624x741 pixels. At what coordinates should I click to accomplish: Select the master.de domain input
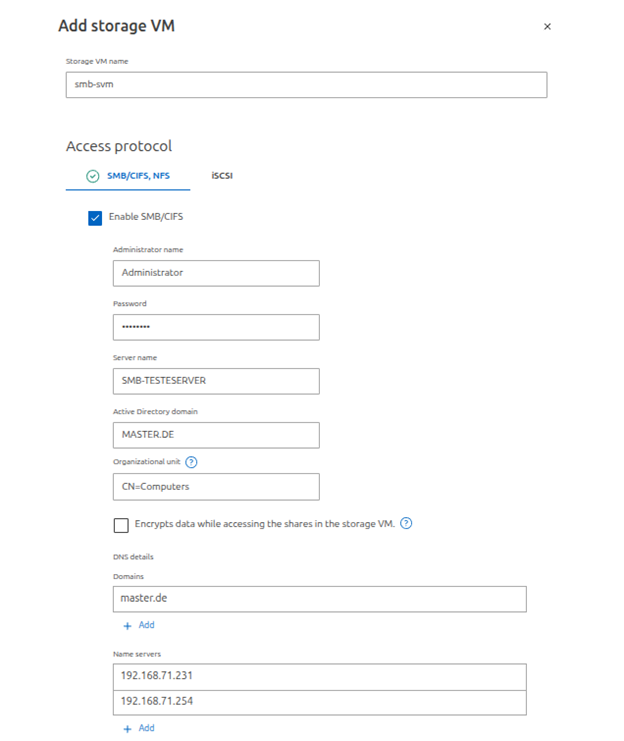[320, 599]
